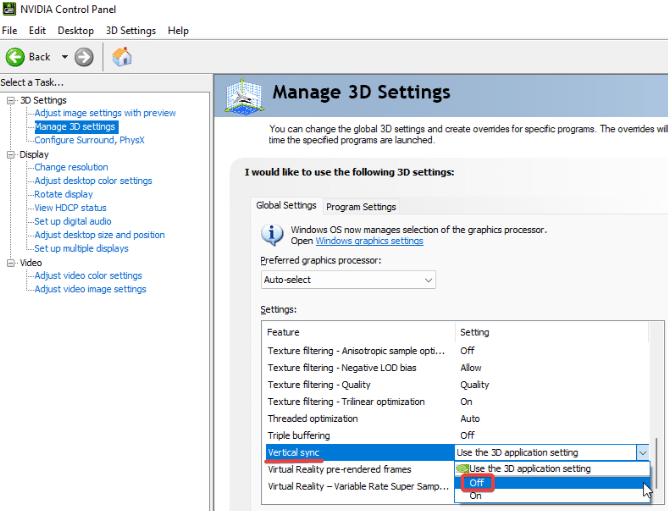Choose On in the Vertical sync list
The image size is (668, 511).
(x=475, y=496)
